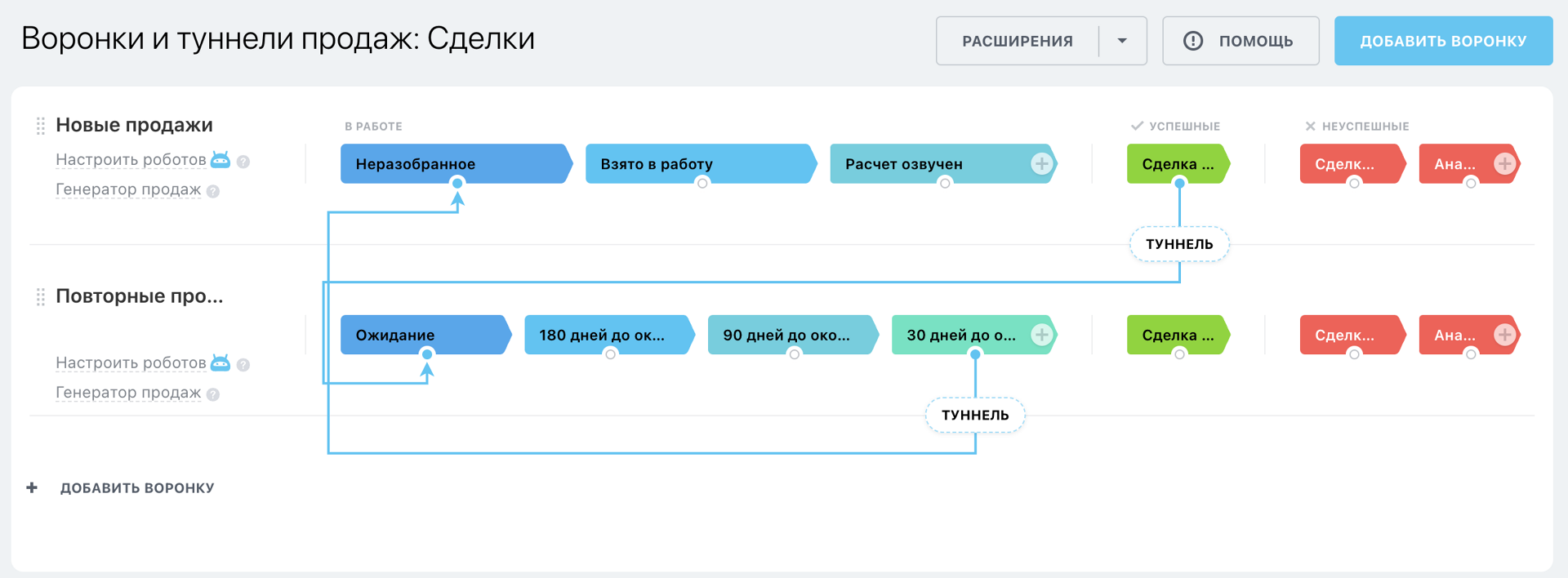This screenshot has width=1568, height=578.
Task: Click the Туннель label under Сделка success stage
Action: (1179, 244)
